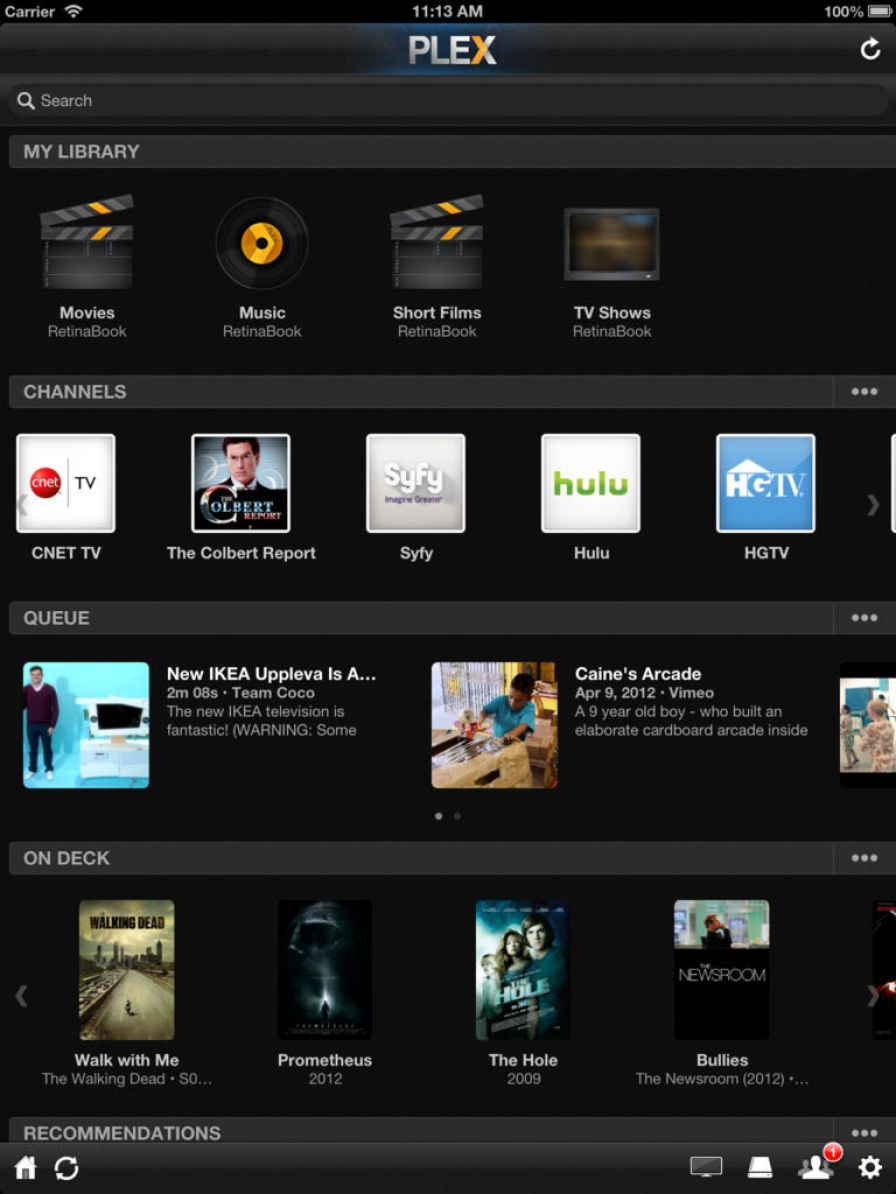Play the Caine's Arcade queue item
This screenshot has height=1194, width=896.
click(492, 724)
